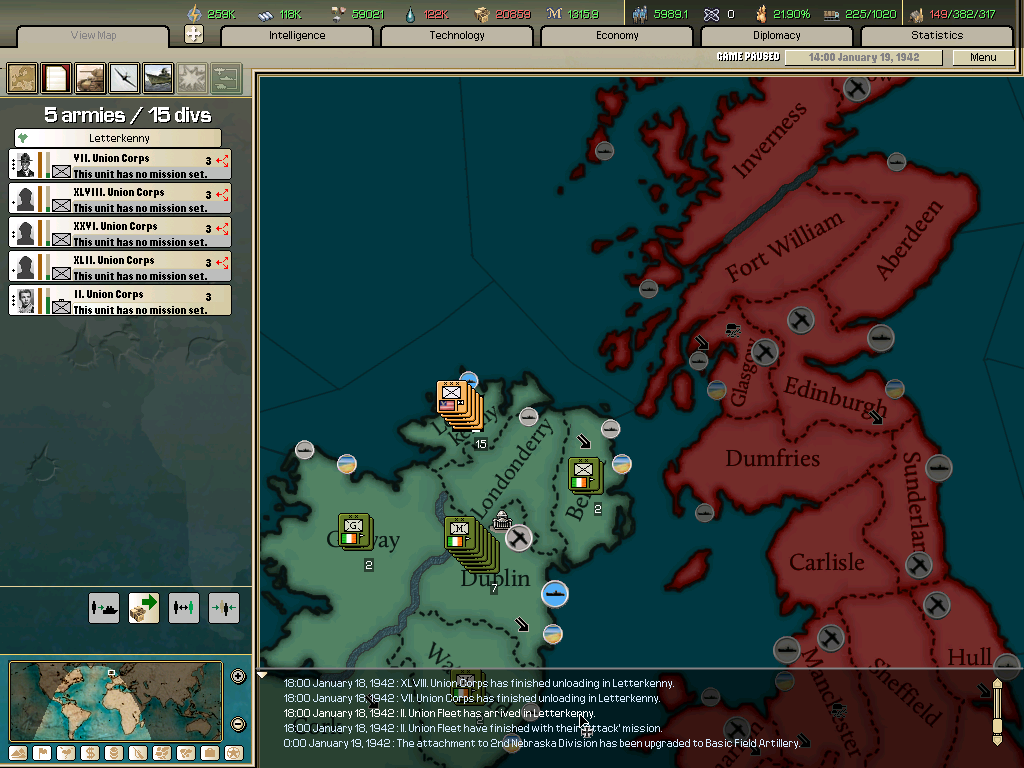Toggle the economic dollar map mode
This screenshot has width=1024, height=768.
pos(90,755)
